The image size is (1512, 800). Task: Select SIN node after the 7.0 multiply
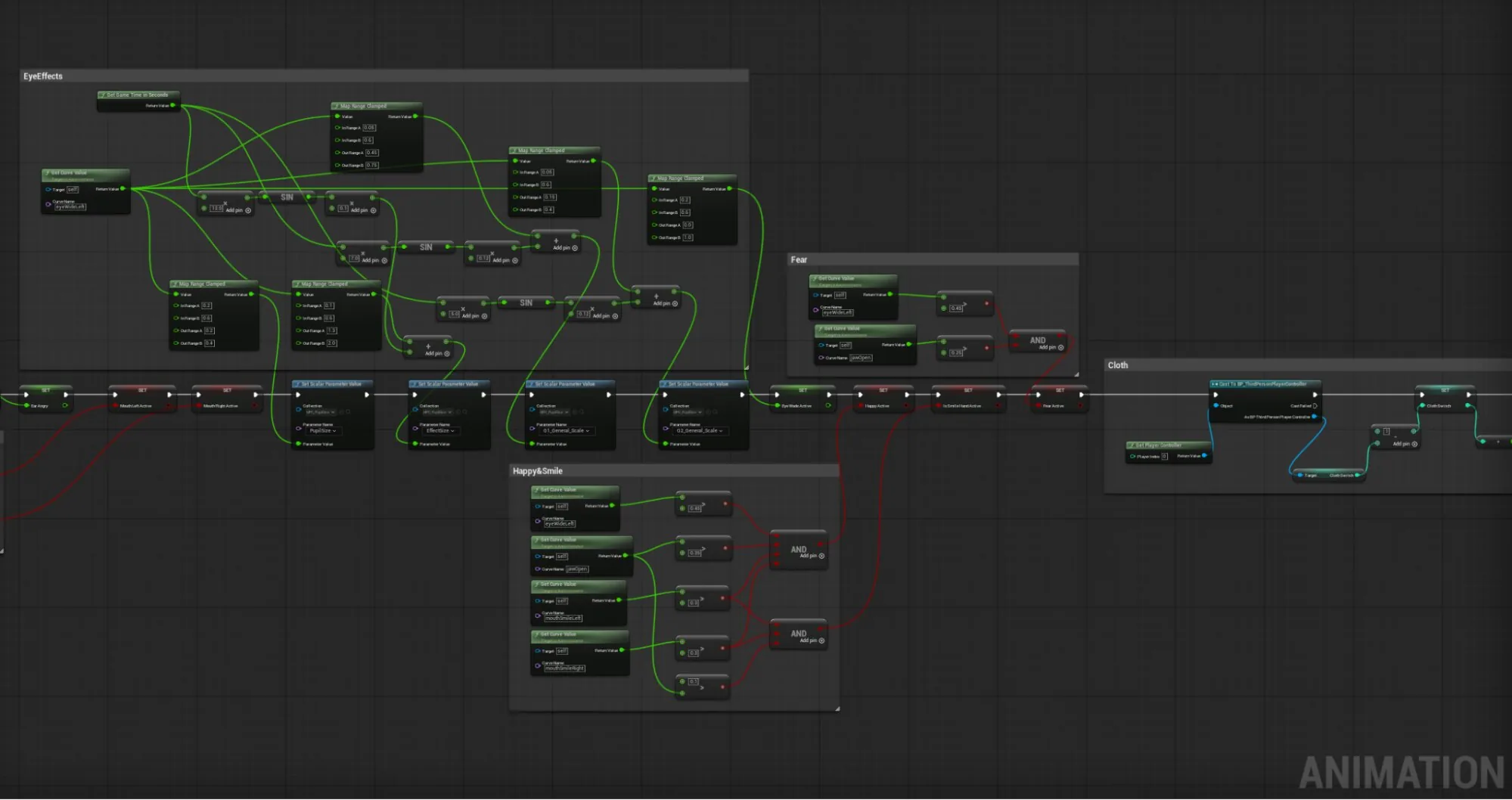coord(426,247)
